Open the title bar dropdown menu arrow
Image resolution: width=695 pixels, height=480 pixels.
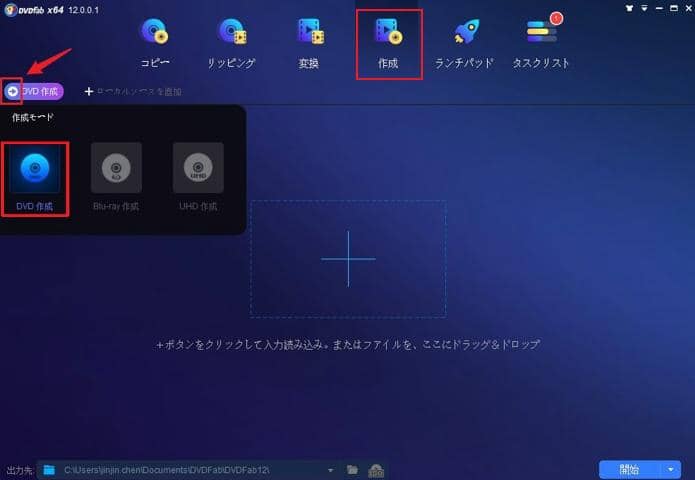644,8
